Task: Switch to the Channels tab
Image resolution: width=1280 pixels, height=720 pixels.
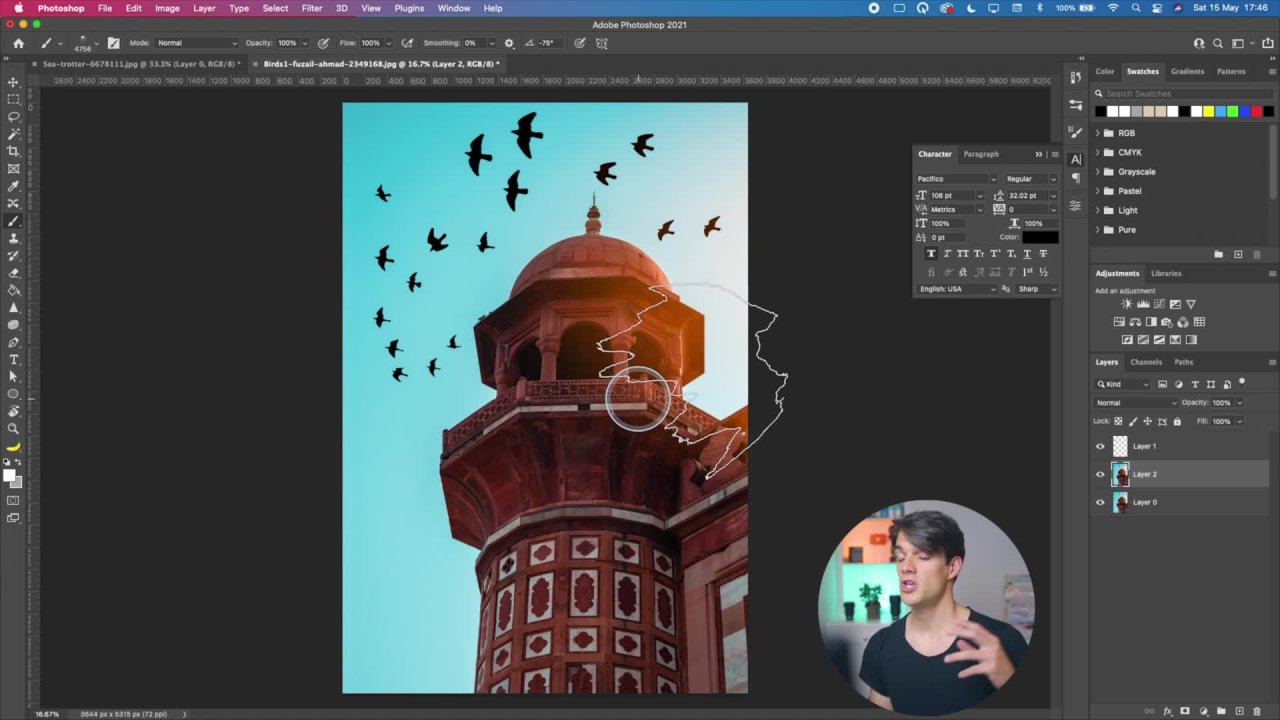Action: tap(1146, 362)
